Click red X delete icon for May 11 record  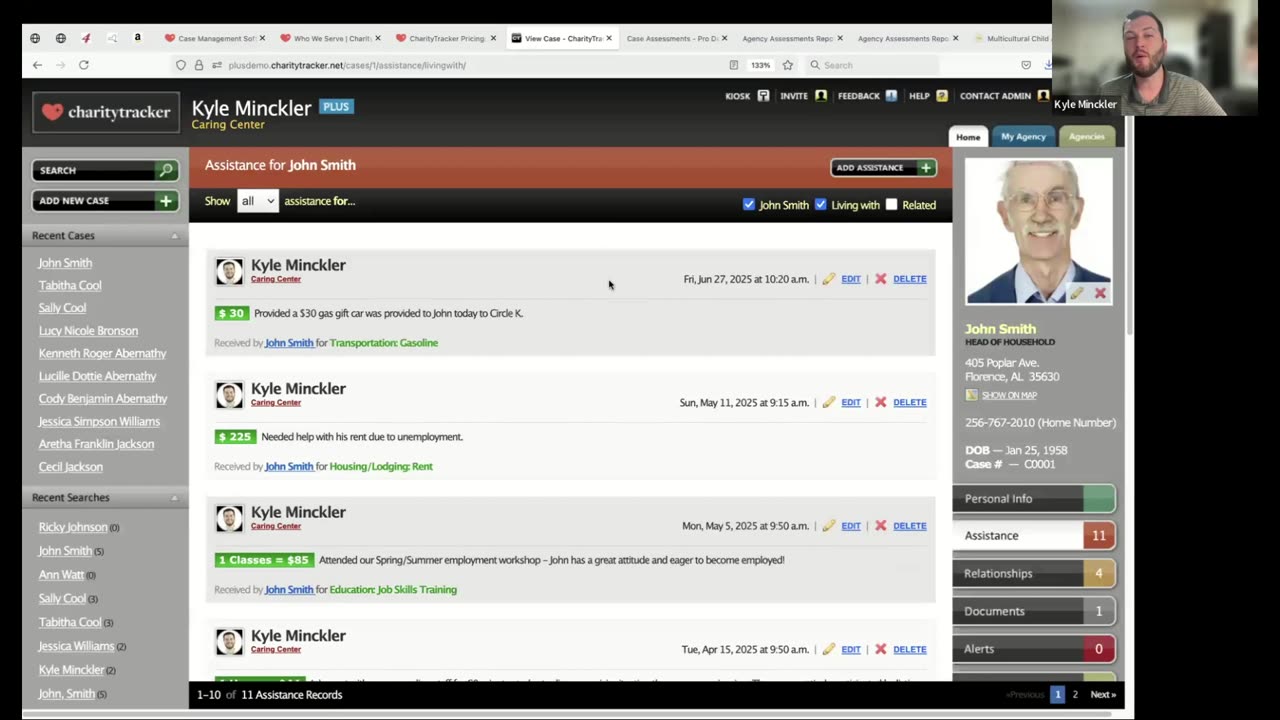(881, 403)
